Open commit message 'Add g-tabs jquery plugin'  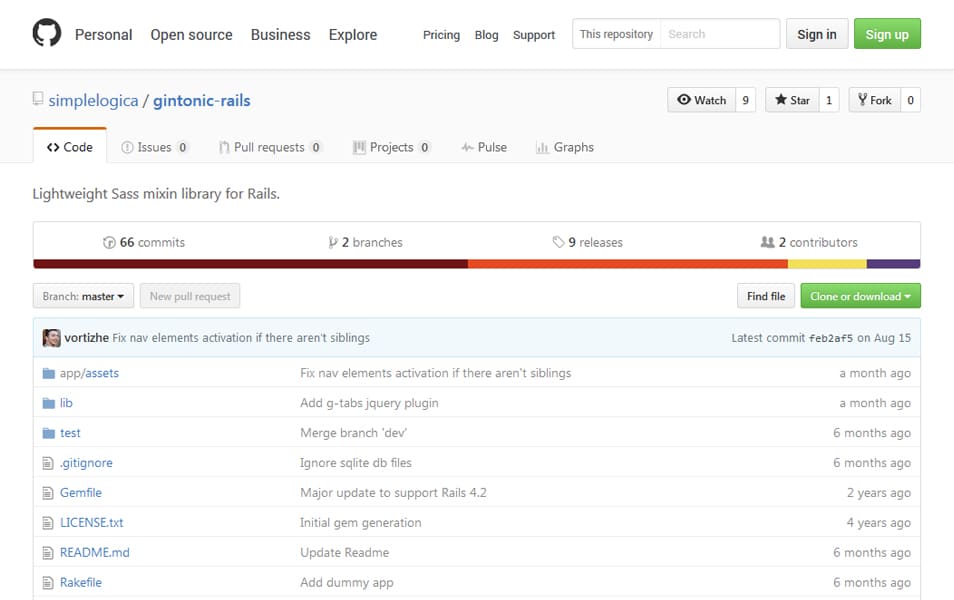[369, 403]
